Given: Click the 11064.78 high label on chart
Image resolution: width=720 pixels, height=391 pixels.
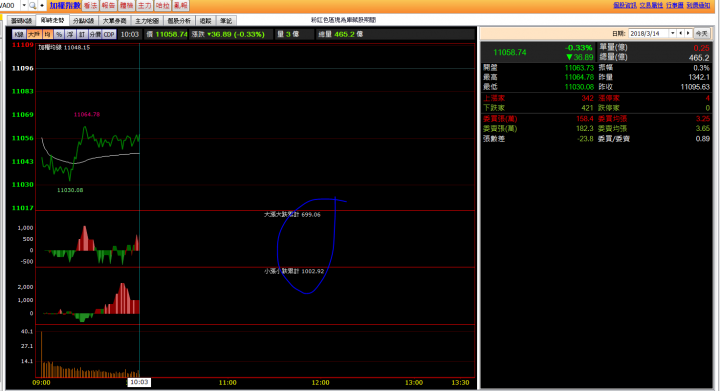Looking at the screenshot, I should (87, 114).
